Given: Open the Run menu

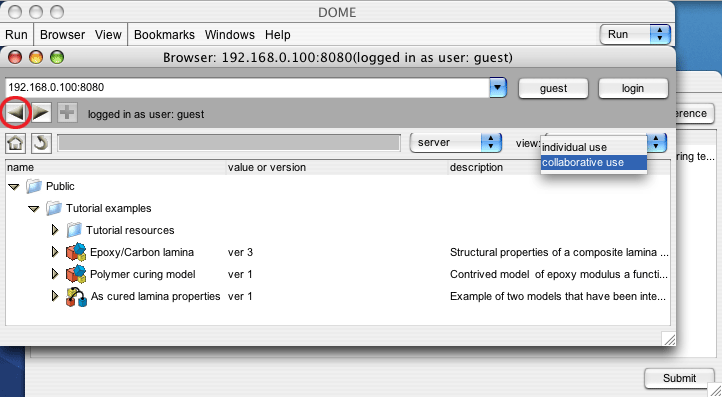Looking at the screenshot, I should [x=16, y=35].
